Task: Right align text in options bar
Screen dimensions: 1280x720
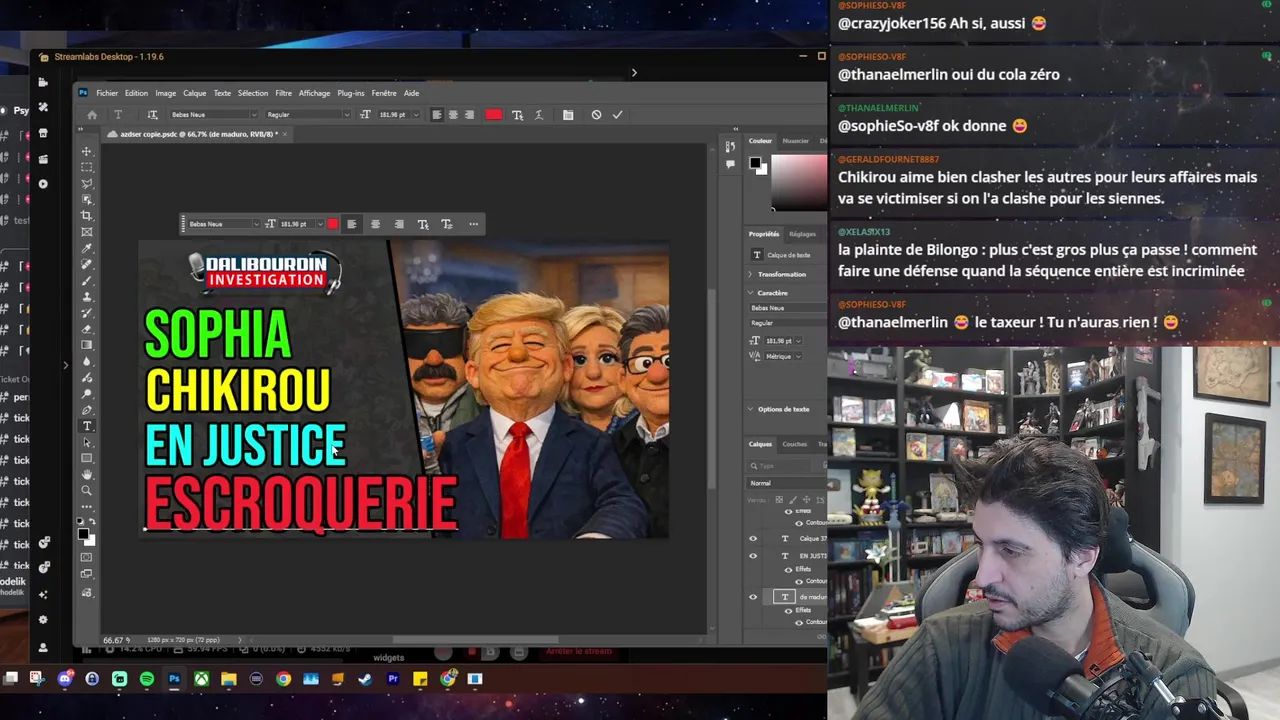Action: (469, 115)
